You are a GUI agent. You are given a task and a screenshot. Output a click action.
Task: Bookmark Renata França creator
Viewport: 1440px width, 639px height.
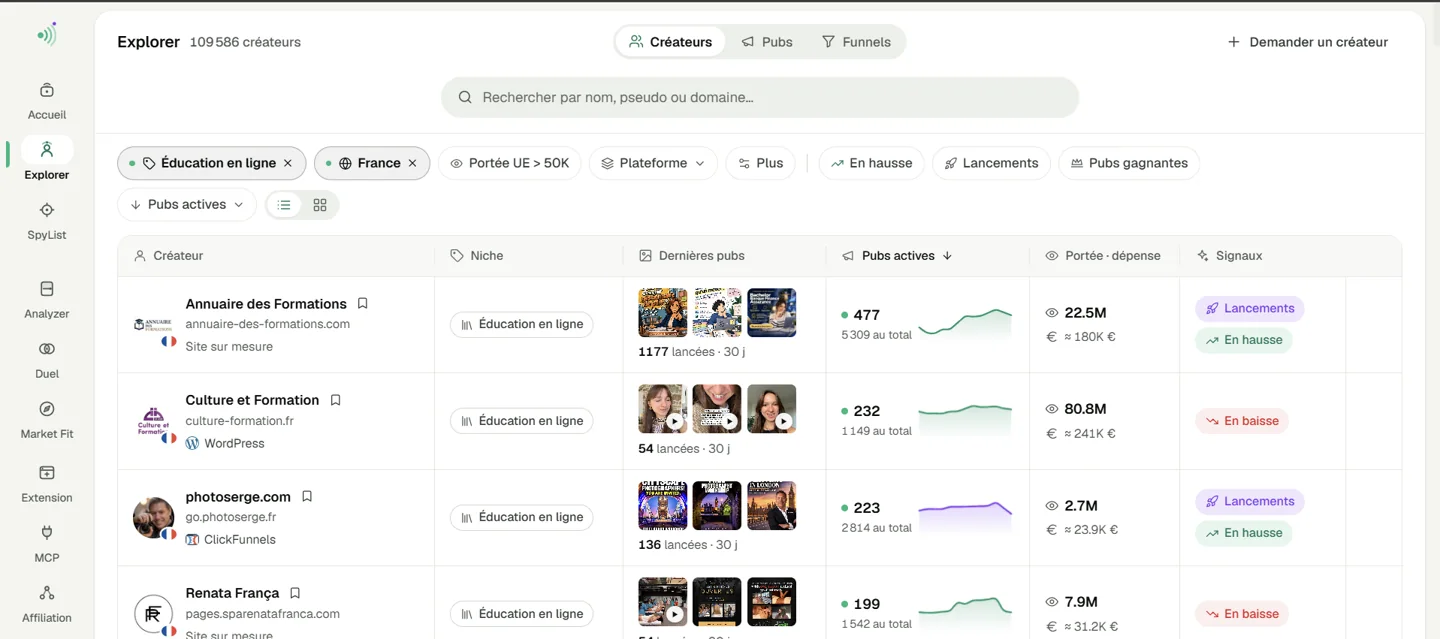click(295, 593)
